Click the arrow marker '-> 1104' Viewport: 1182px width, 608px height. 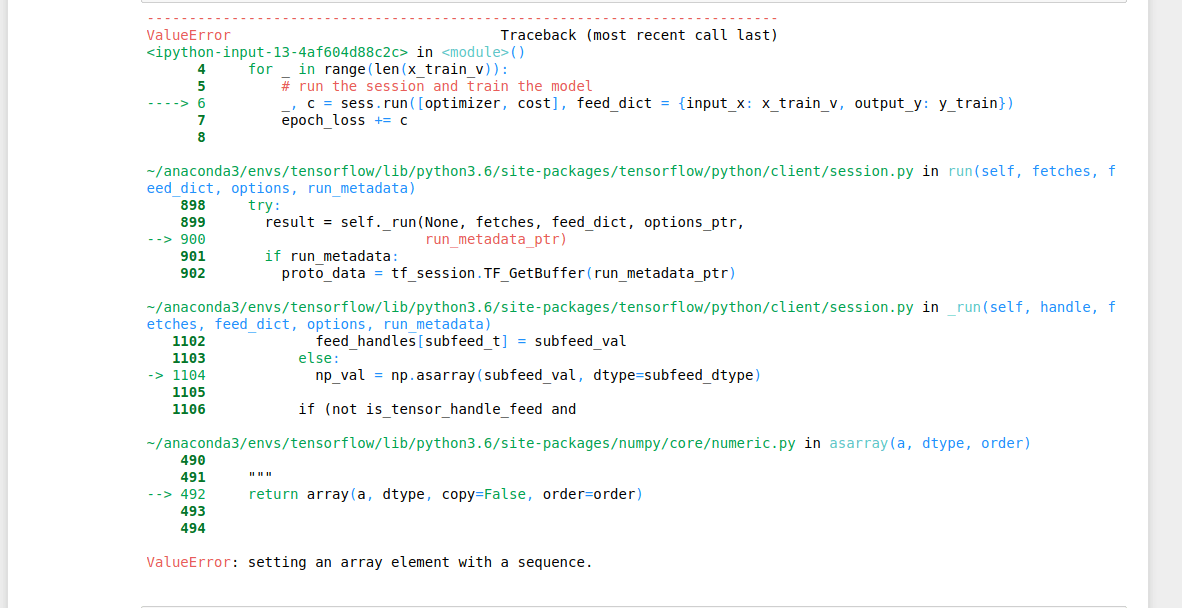click(x=176, y=375)
